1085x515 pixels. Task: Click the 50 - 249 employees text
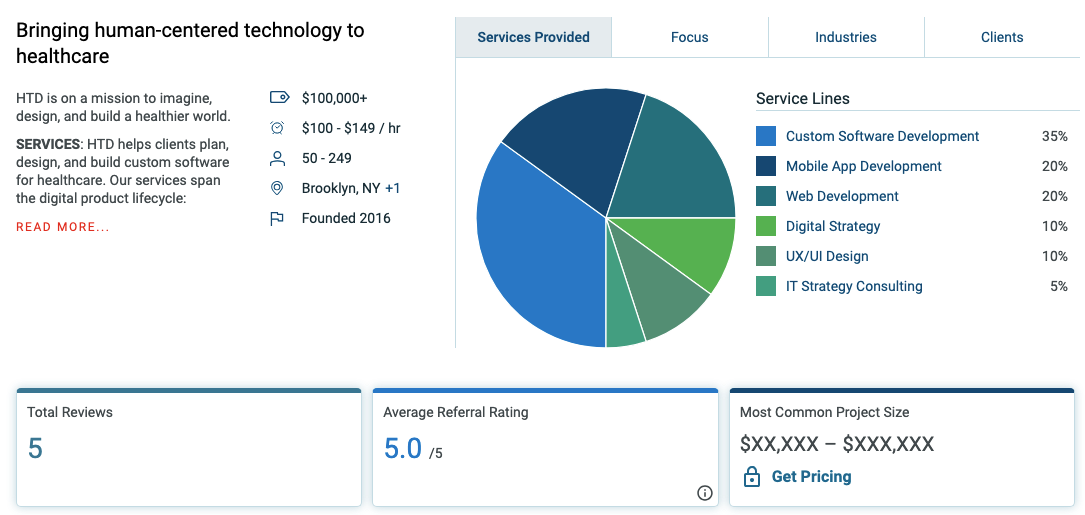click(327, 158)
